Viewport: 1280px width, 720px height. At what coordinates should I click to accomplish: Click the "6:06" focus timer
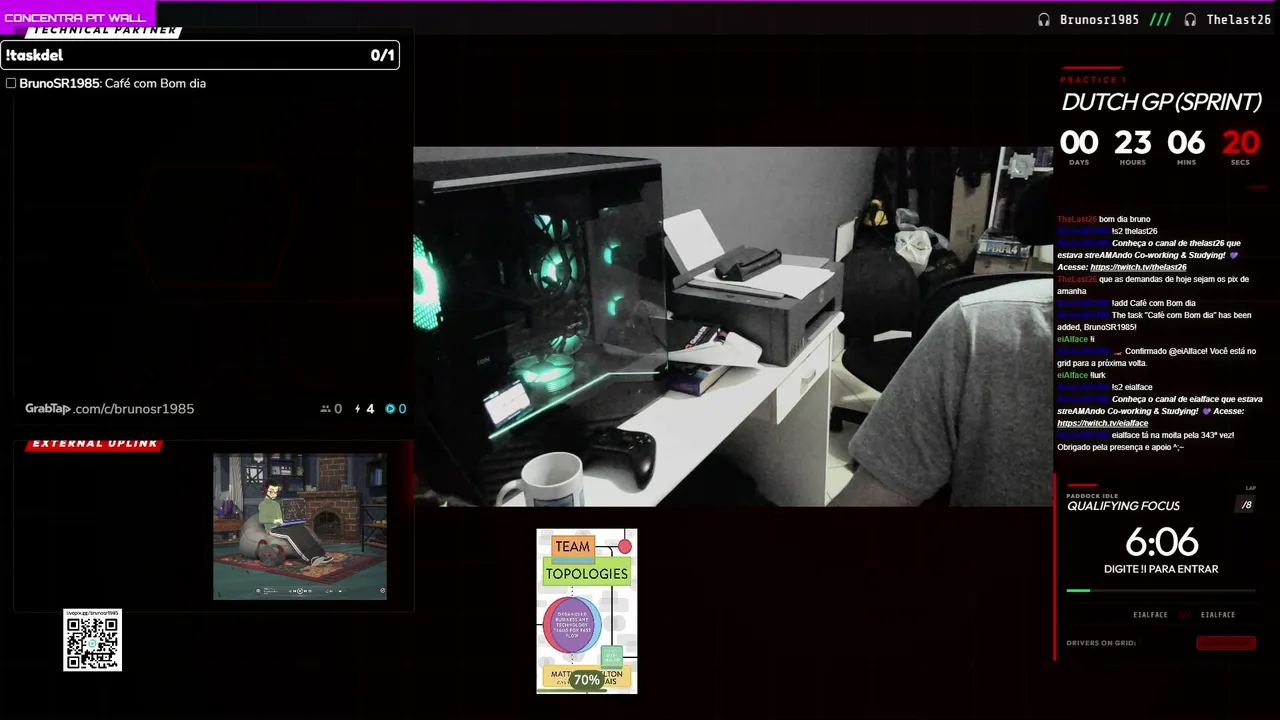tap(1161, 542)
